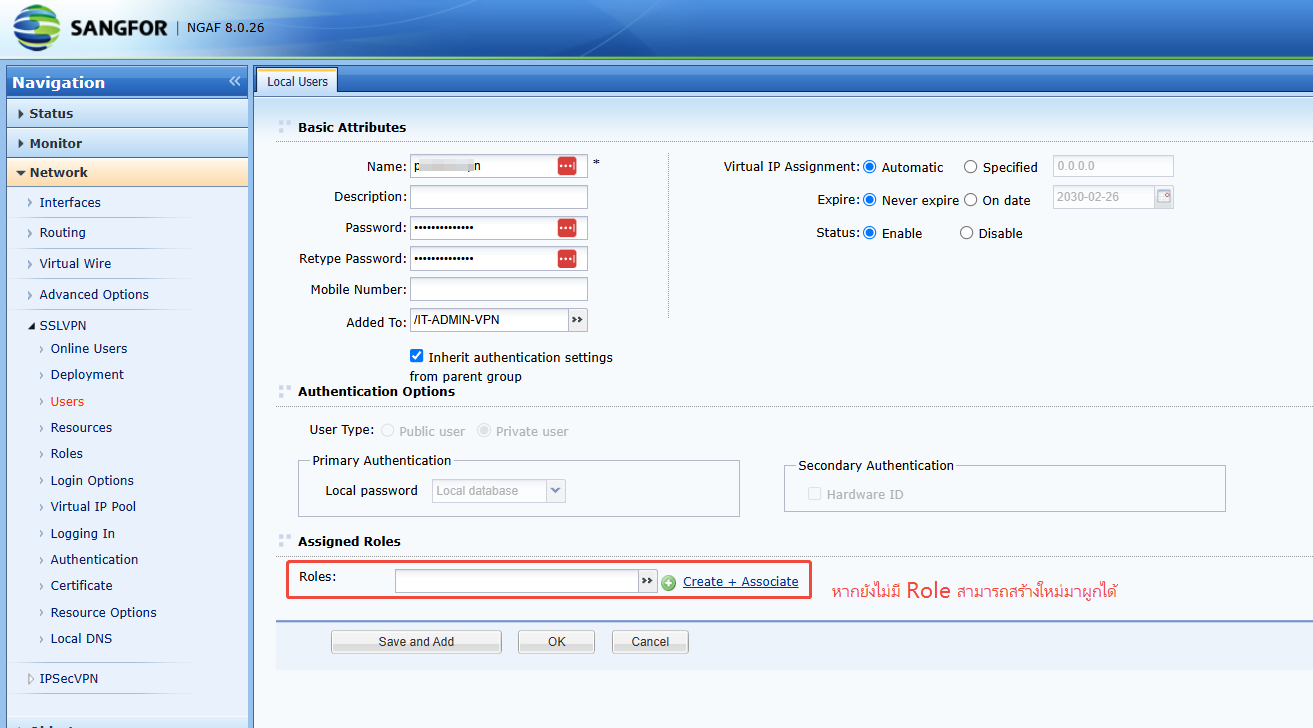Open Virtual IP Pool page
Screen dimensions: 1313x728
[x=93, y=506]
